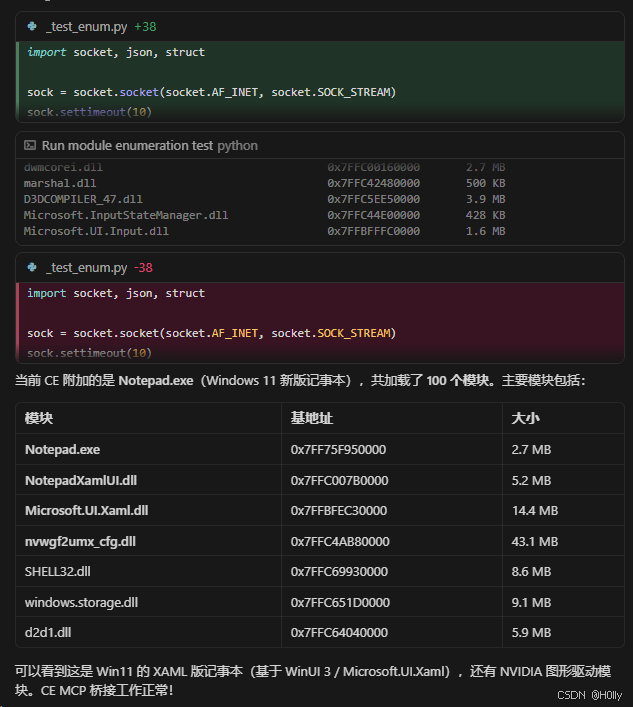633x707 pixels.
Task: Select the d2d1.dll table cell
Action: 148,632
